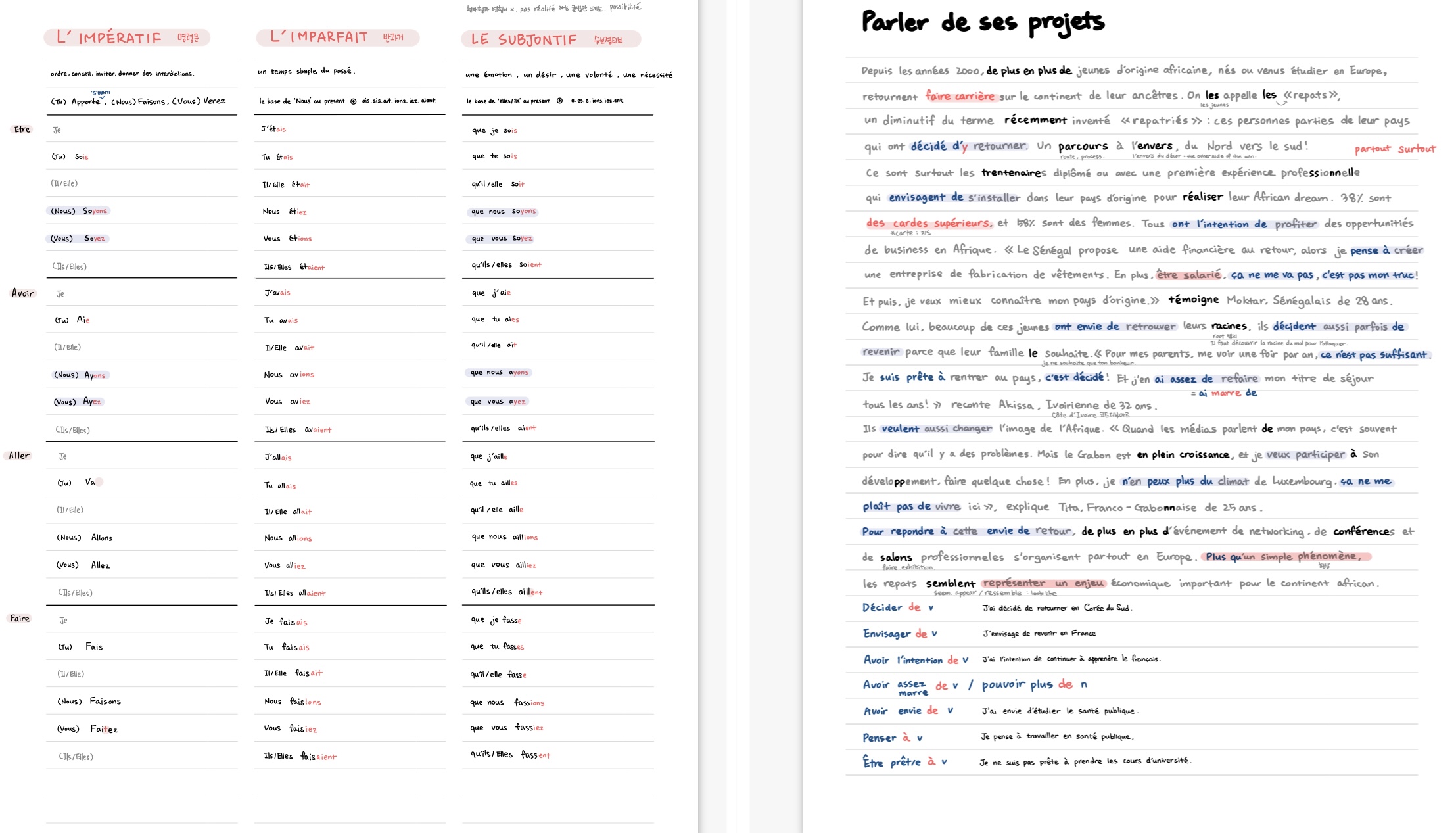Select the Avoir margin label

(x=23, y=293)
